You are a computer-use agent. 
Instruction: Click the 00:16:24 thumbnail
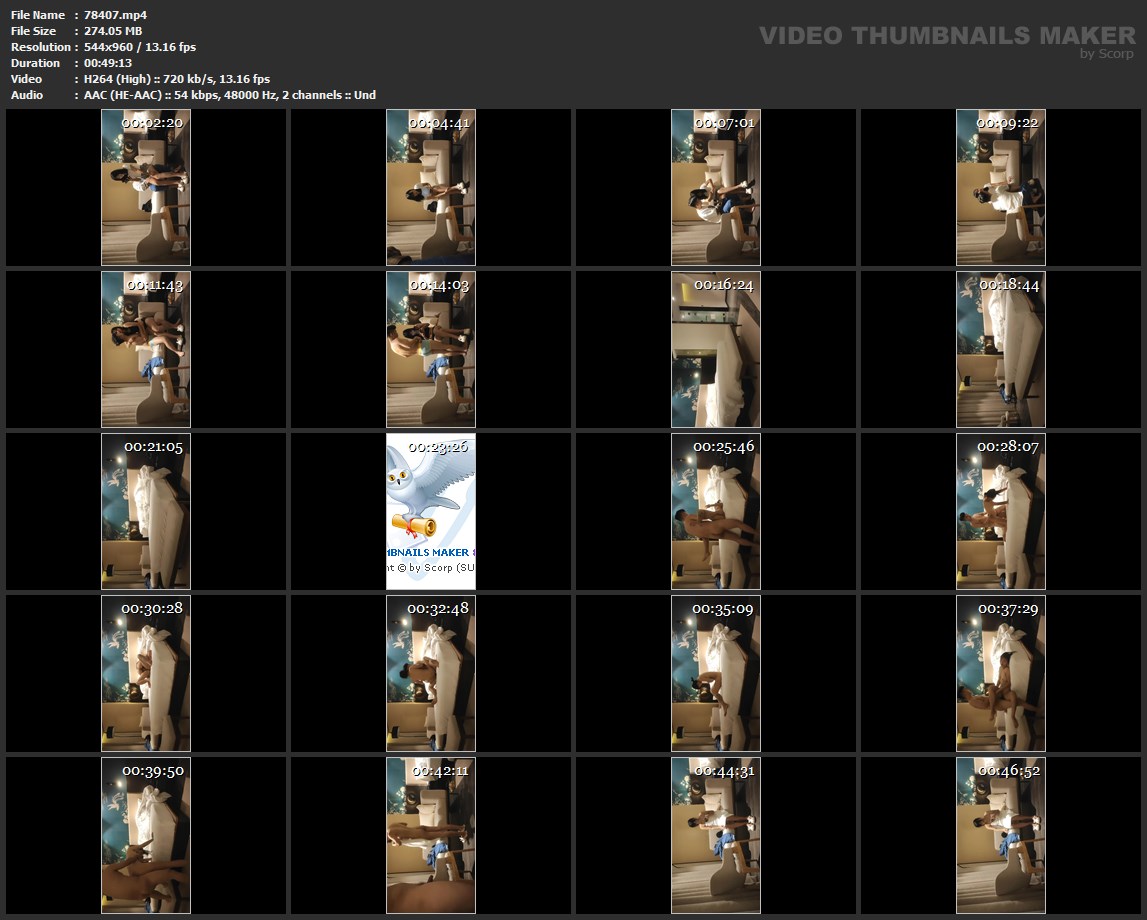tap(716, 349)
